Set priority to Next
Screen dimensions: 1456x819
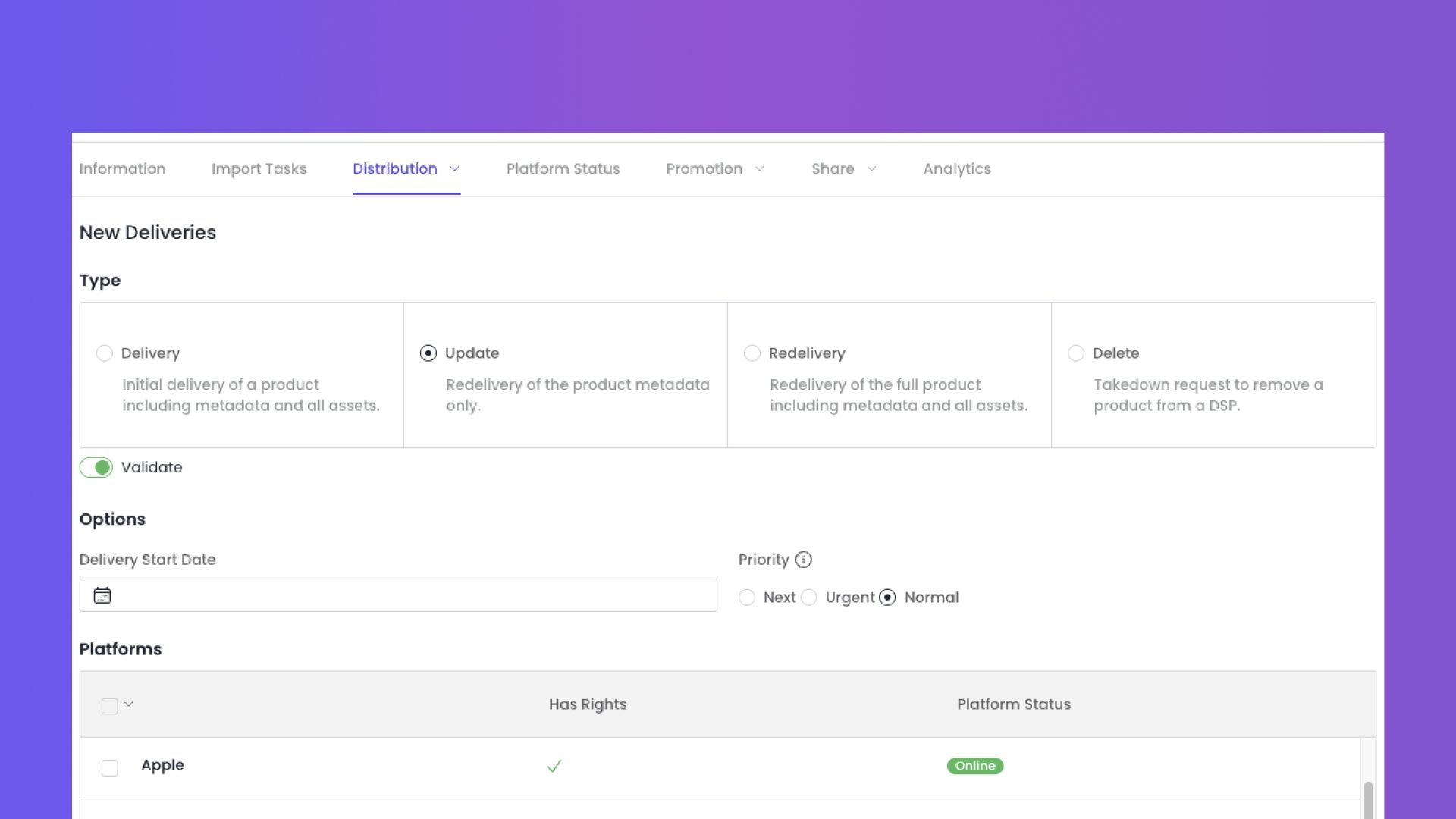click(x=747, y=598)
